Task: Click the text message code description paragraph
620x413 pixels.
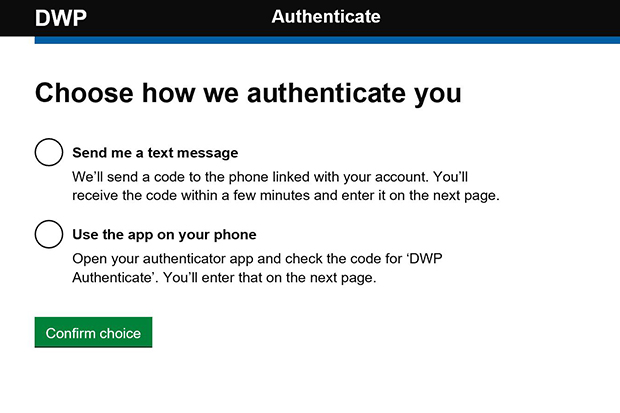Action: [x=286, y=186]
